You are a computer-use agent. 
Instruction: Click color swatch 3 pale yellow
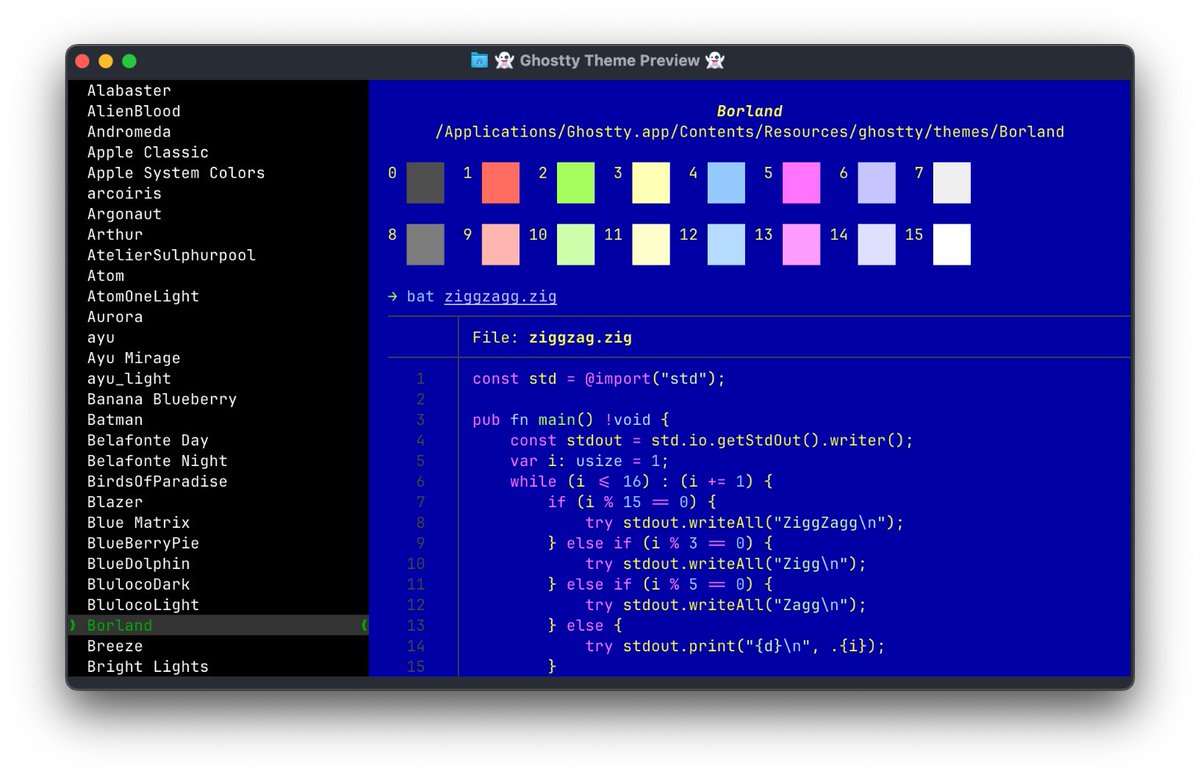tap(651, 183)
